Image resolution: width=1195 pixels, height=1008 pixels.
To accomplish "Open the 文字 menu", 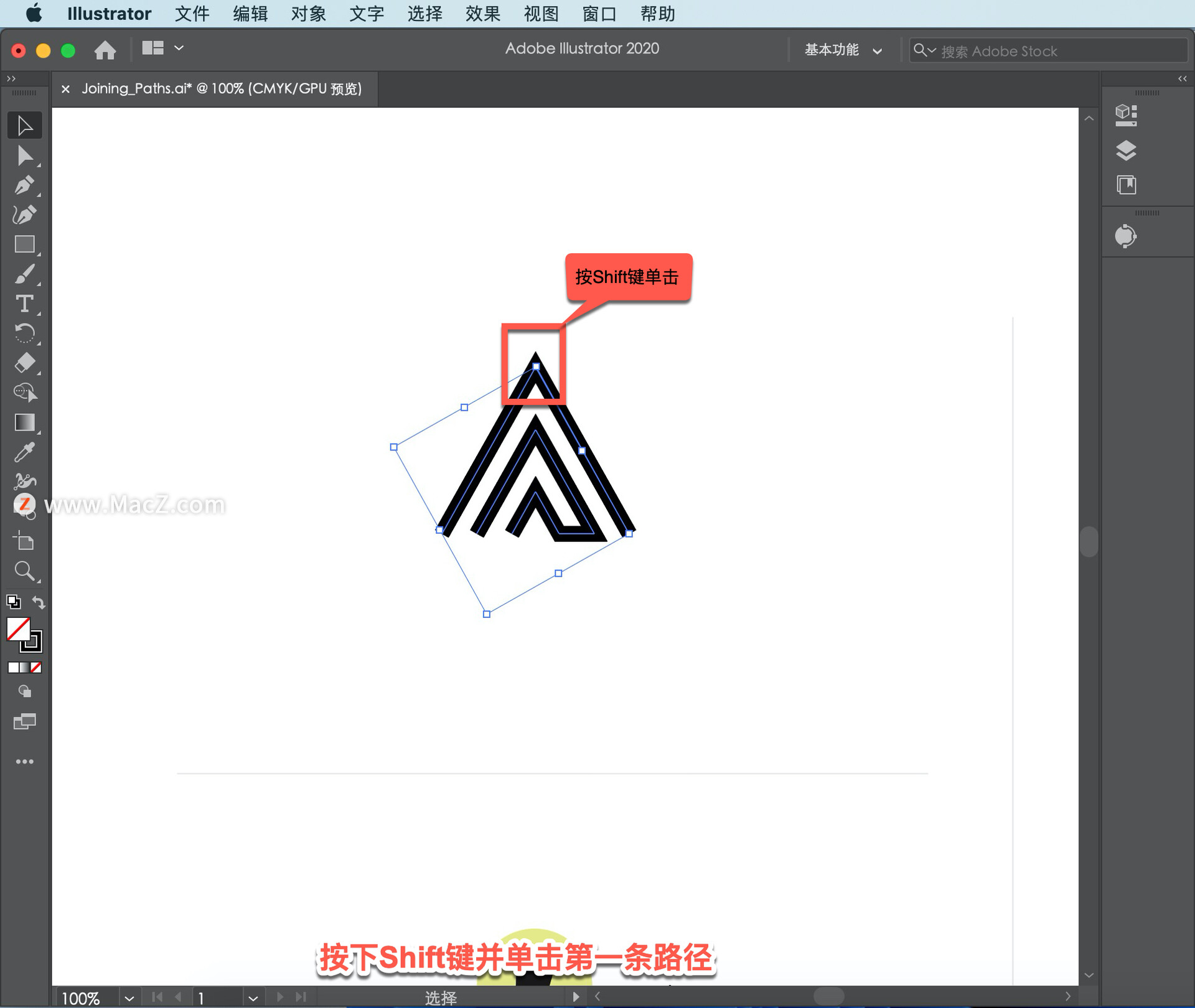I will point(367,14).
